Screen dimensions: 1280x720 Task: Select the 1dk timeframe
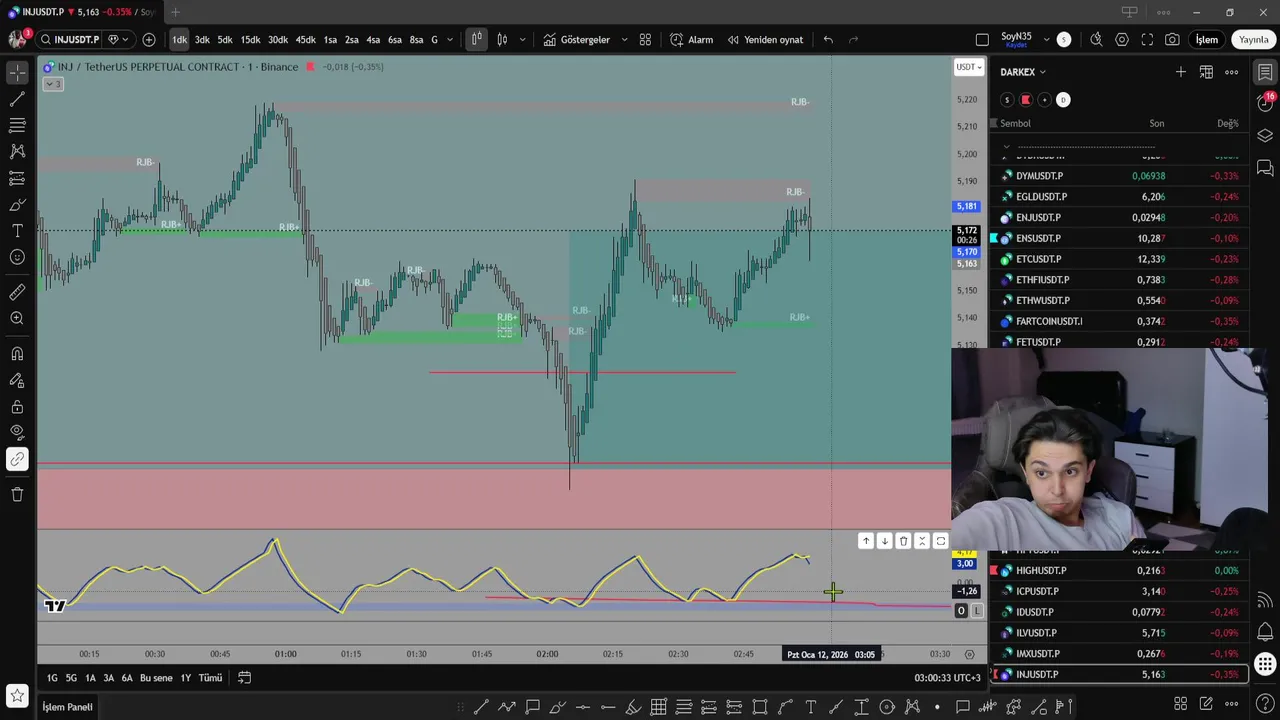tap(179, 40)
